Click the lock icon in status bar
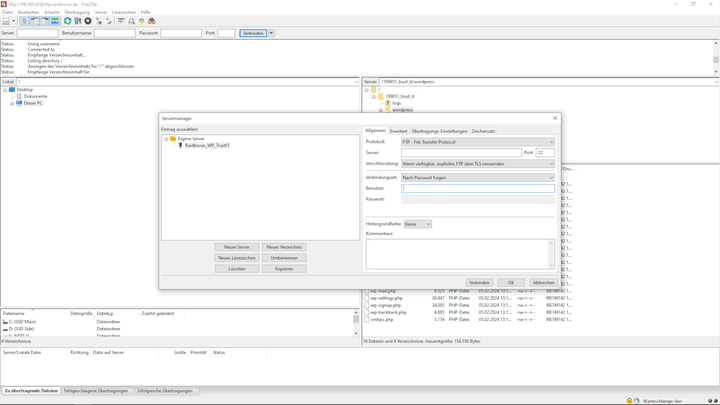 [x=629, y=401]
